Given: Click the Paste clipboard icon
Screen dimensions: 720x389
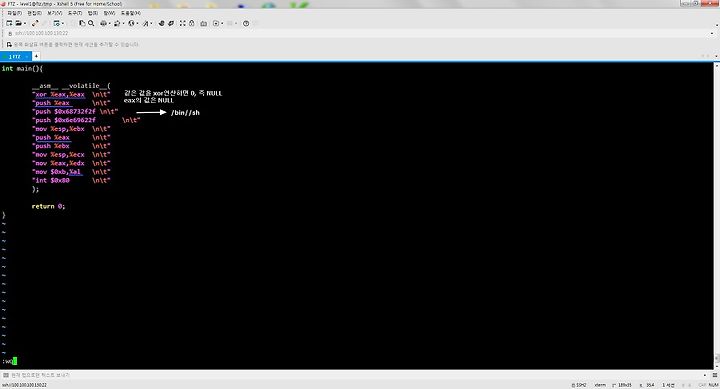Looking at the screenshot, I should (82, 23).
